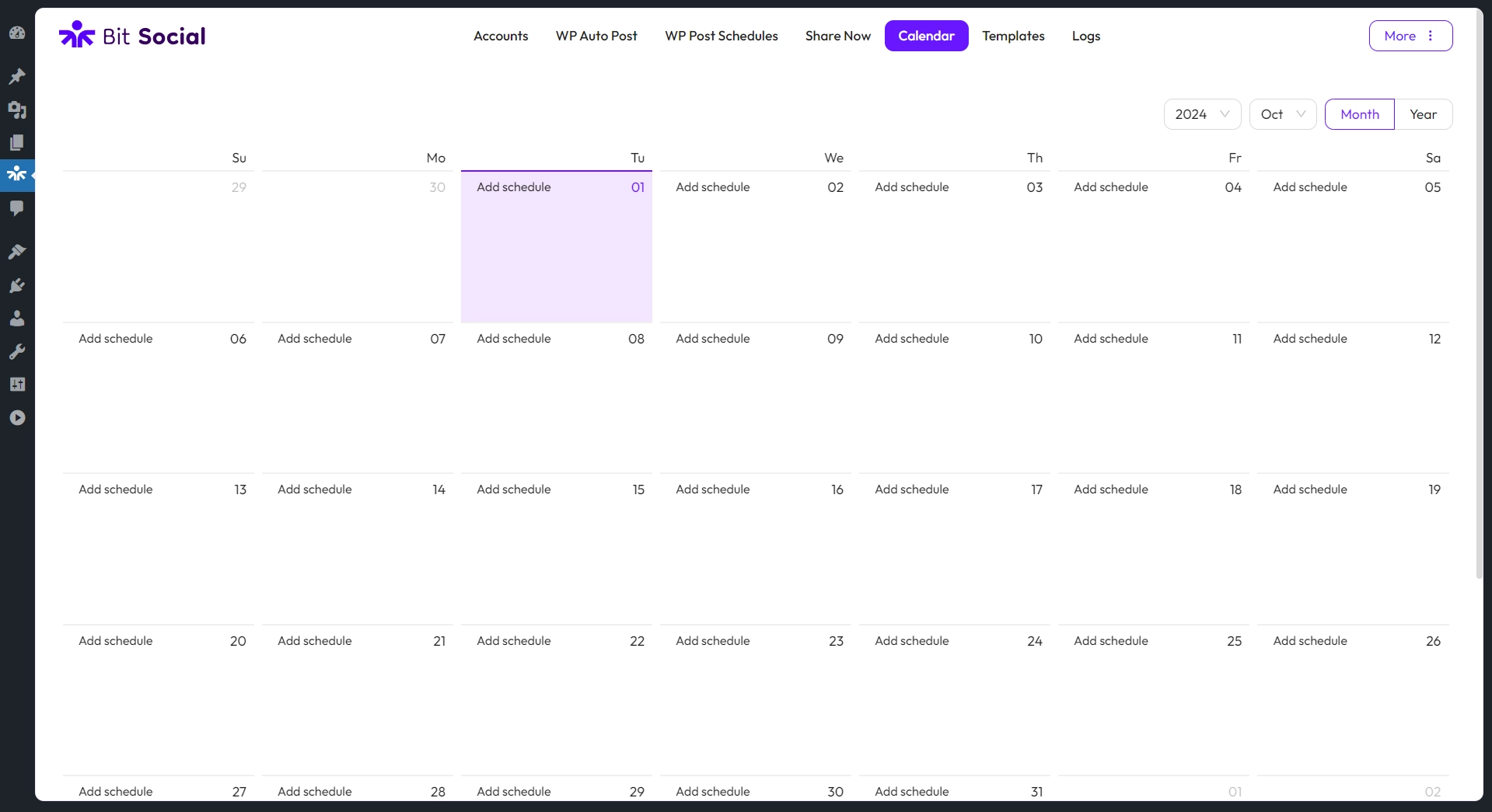Open the Plugins plug icon
The image size is (1492, 812).
[17, 285]
